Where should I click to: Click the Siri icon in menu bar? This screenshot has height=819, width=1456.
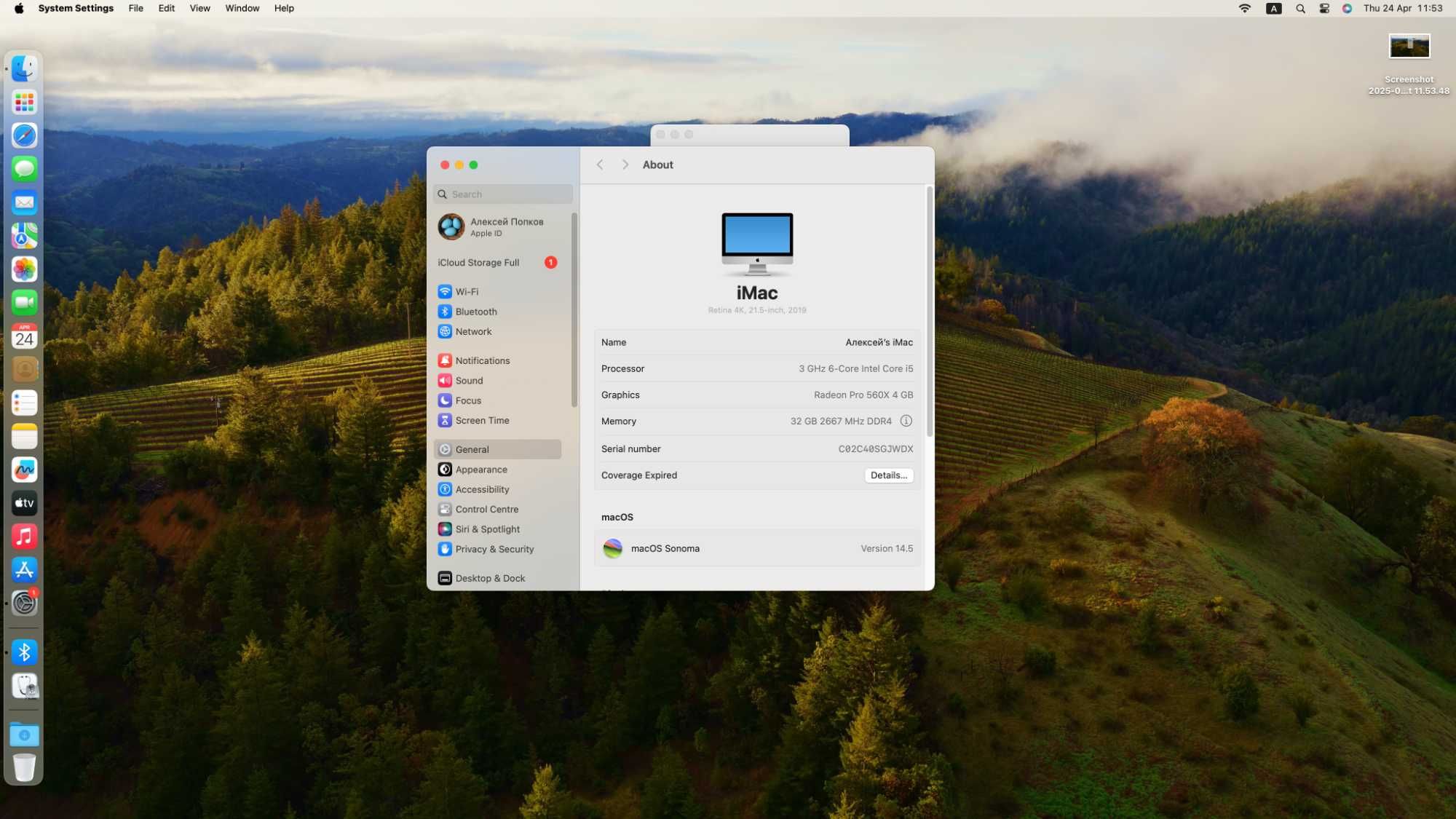tap(1347, 9)
